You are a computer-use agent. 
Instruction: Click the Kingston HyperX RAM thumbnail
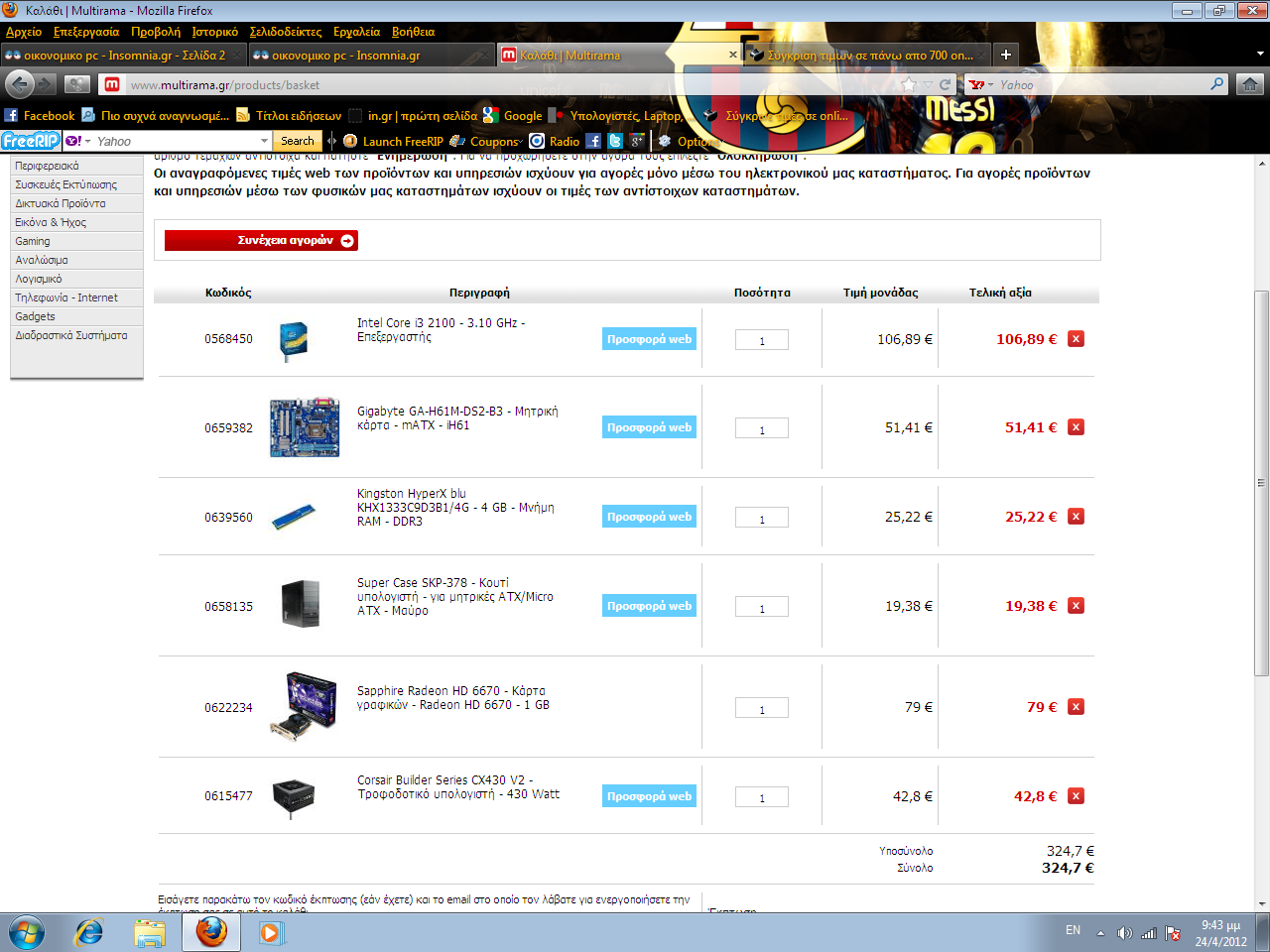295,517
